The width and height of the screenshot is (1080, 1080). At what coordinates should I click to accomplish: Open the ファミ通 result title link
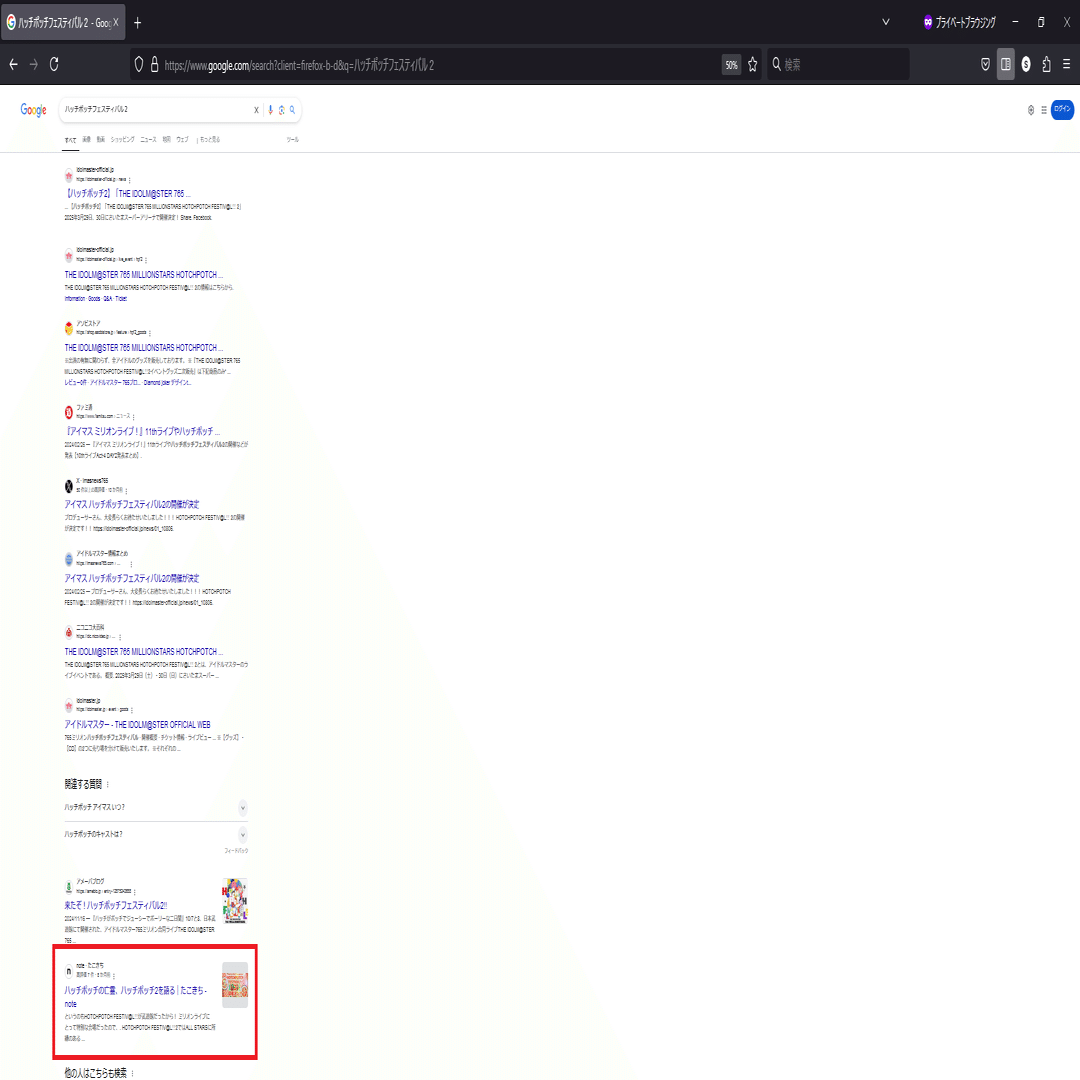142,431
